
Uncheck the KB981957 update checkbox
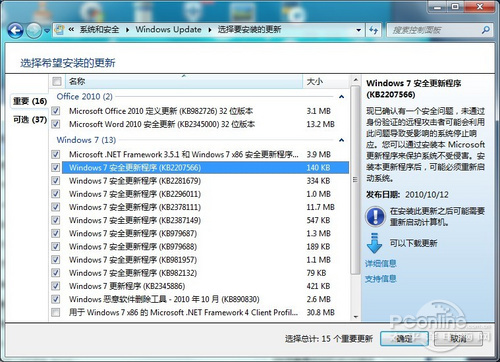tap(56, 260)
